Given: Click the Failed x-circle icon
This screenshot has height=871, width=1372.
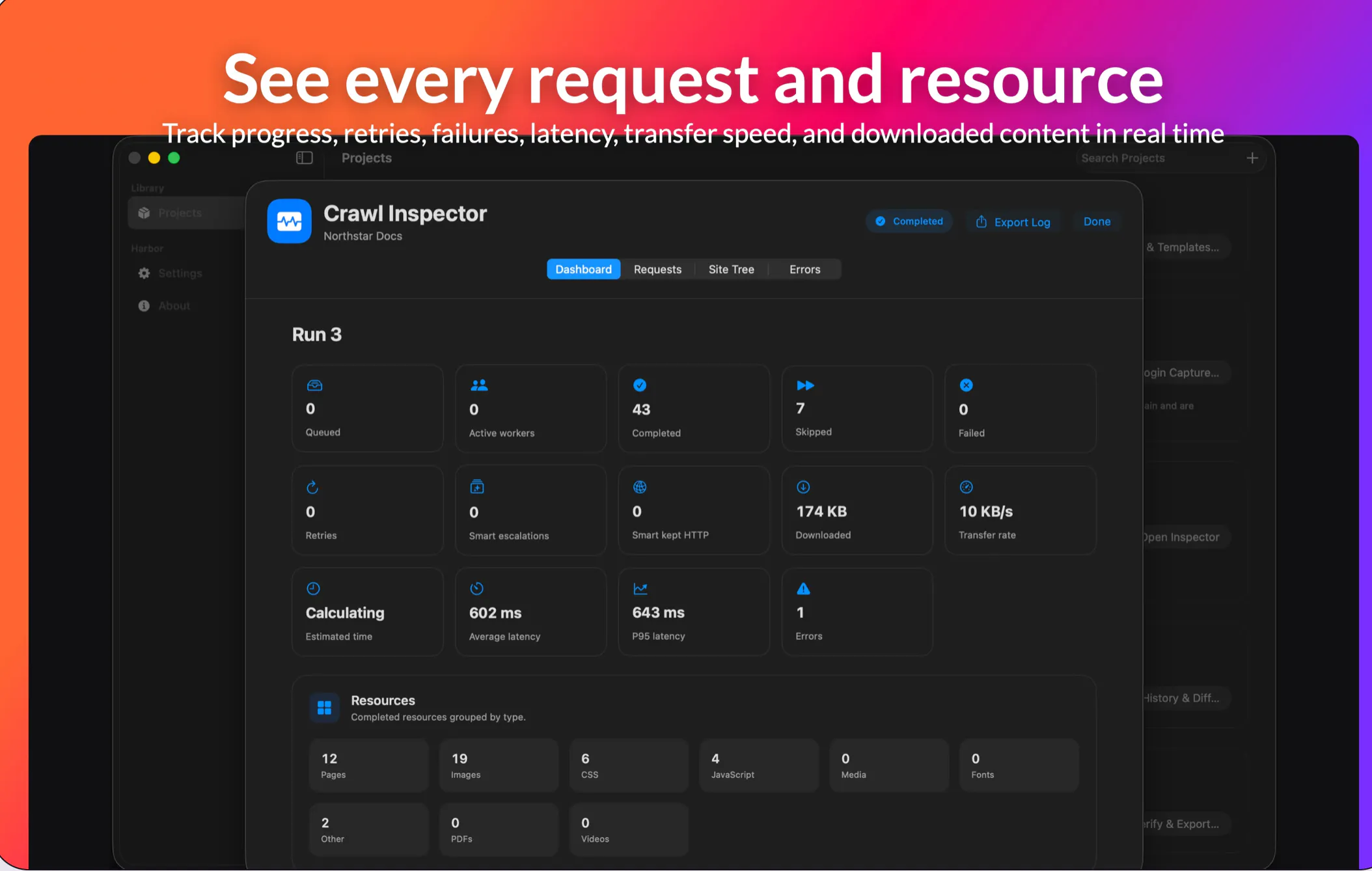Looking at the screenshot, I should pyautogui.click(x=967, y=385).
